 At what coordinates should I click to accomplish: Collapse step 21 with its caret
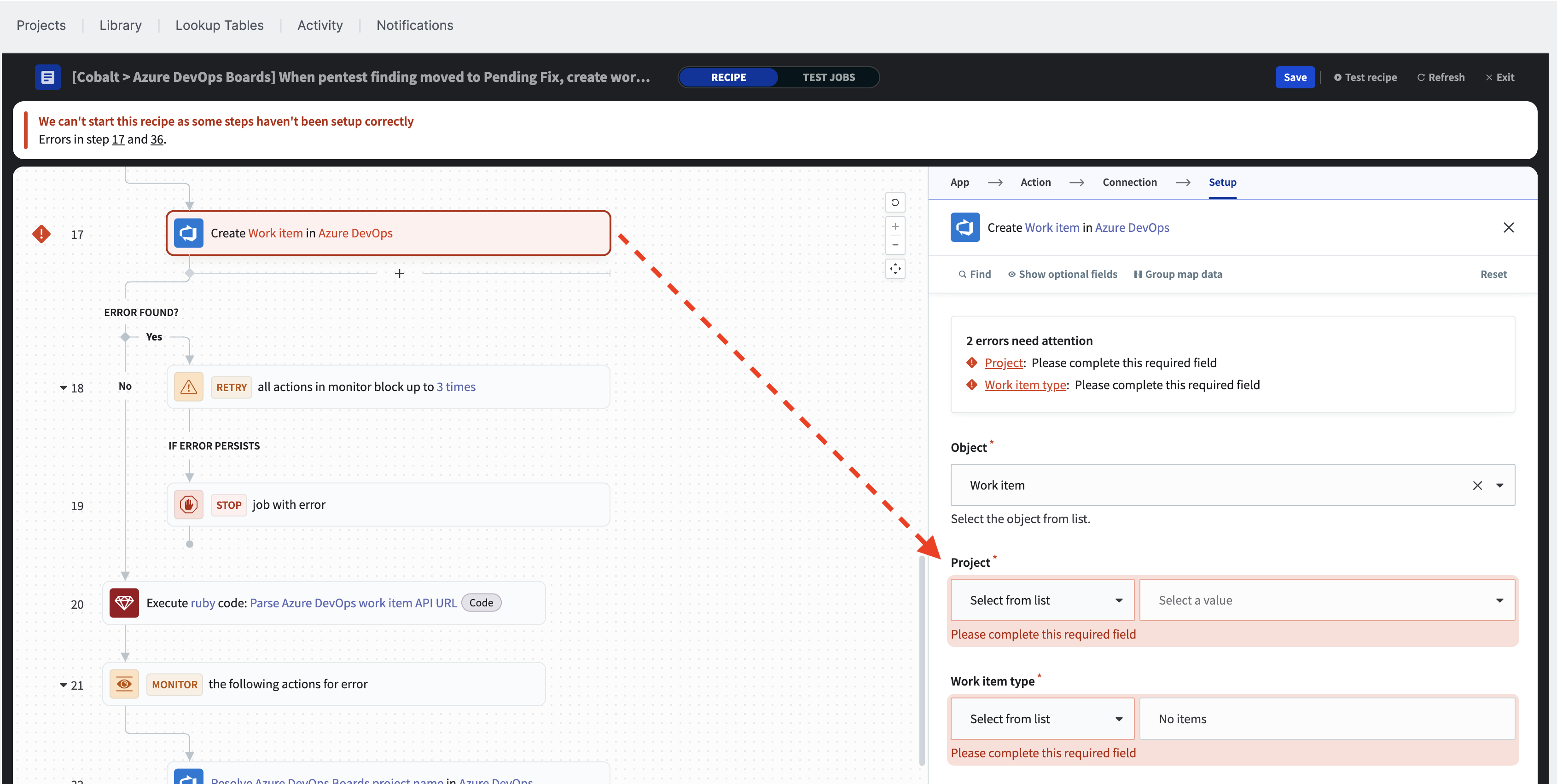(x=64, y=686)
